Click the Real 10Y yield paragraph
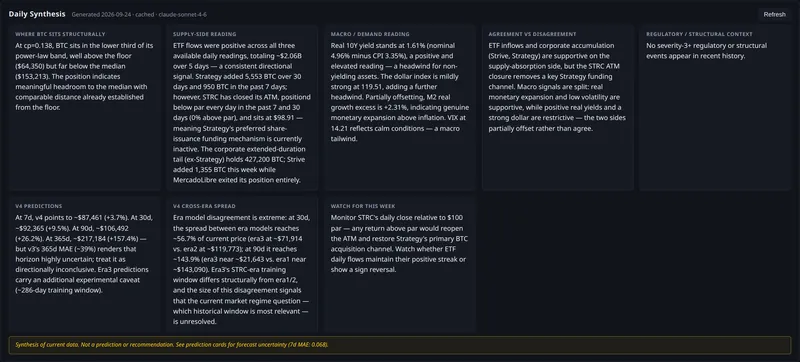The width and height of the screenshot is (800, 362). (x=400, y=92)
